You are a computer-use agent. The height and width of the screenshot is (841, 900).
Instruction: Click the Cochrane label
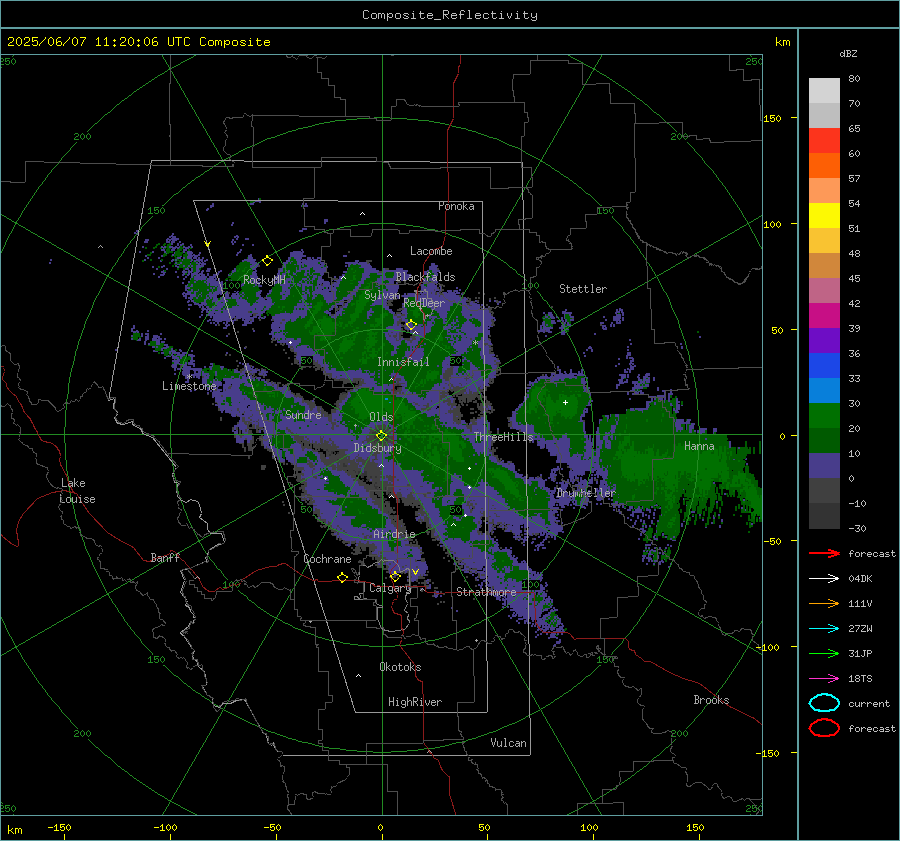[327, 559]
